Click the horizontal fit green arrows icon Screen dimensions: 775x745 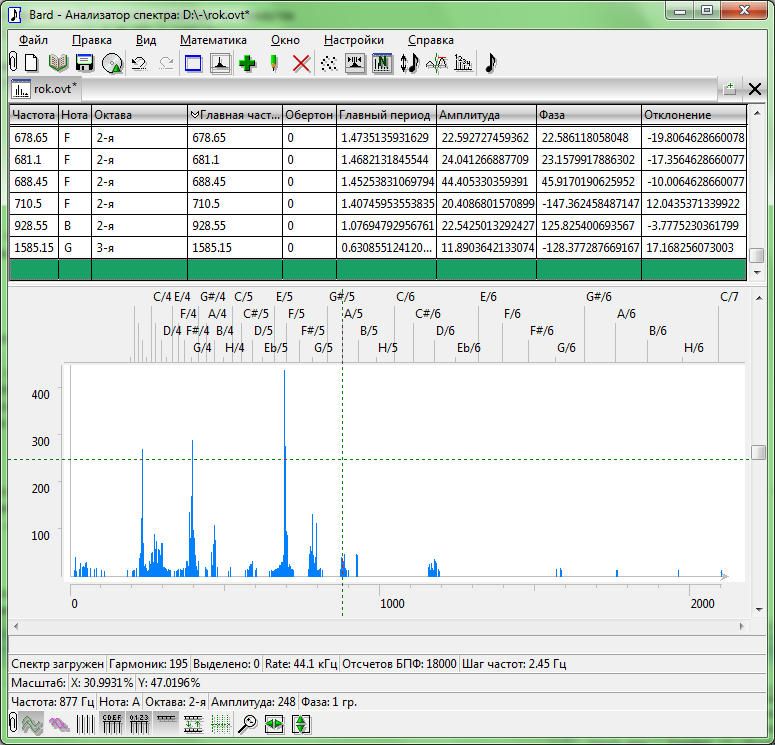274,724
